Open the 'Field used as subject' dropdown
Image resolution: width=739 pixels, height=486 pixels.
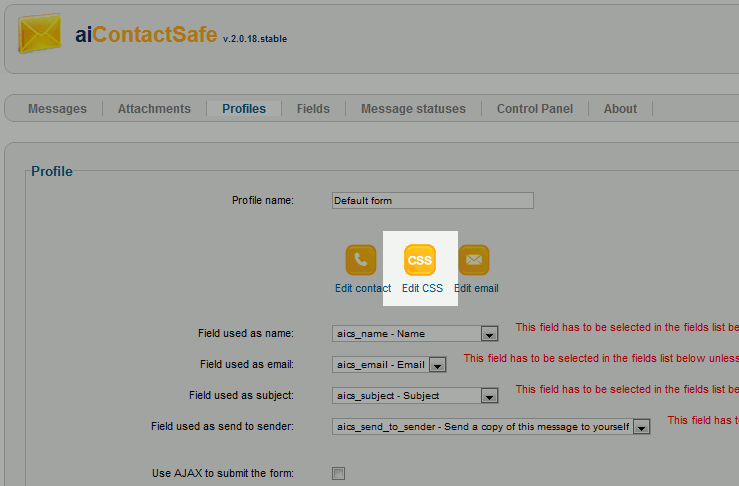(488, 396)
